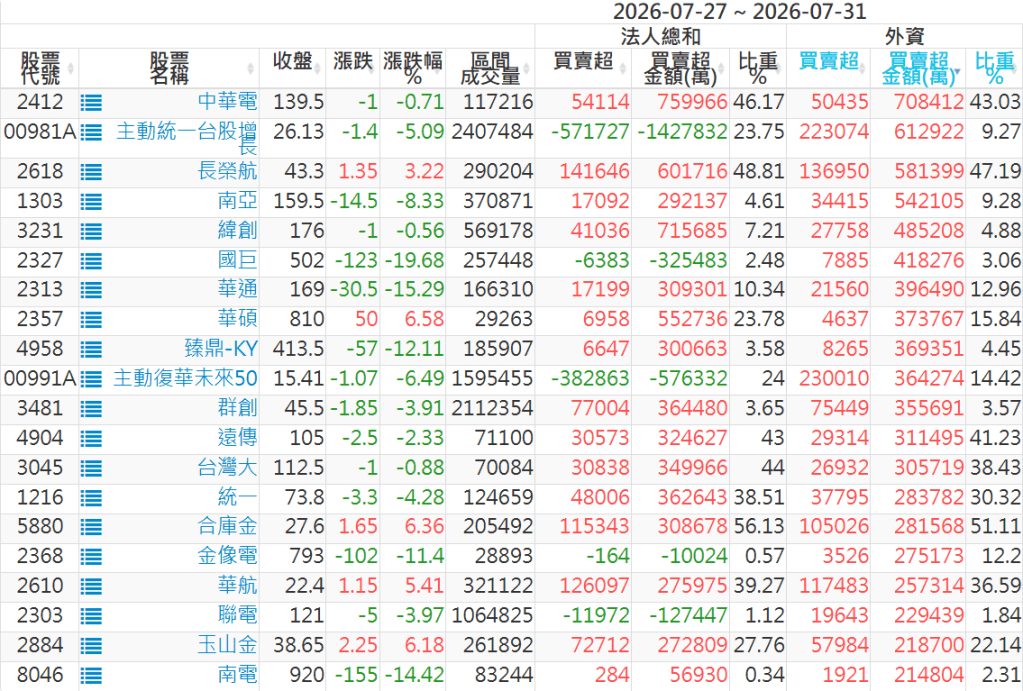Sort by 法人總和 比重% column header
The width and height of the screenshot is (1023, 691).
(x=757, y=69)
